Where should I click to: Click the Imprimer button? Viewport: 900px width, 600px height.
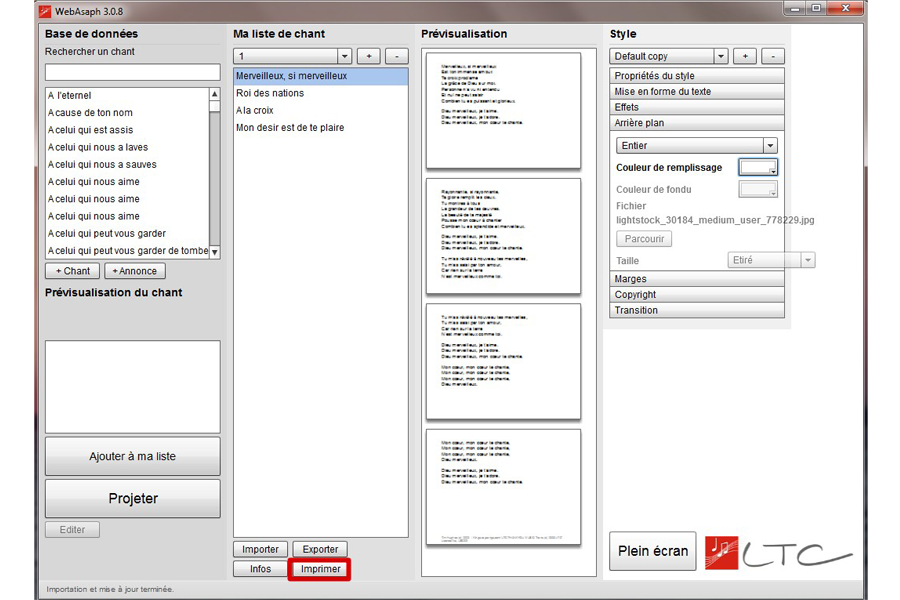tap(320, 569)
